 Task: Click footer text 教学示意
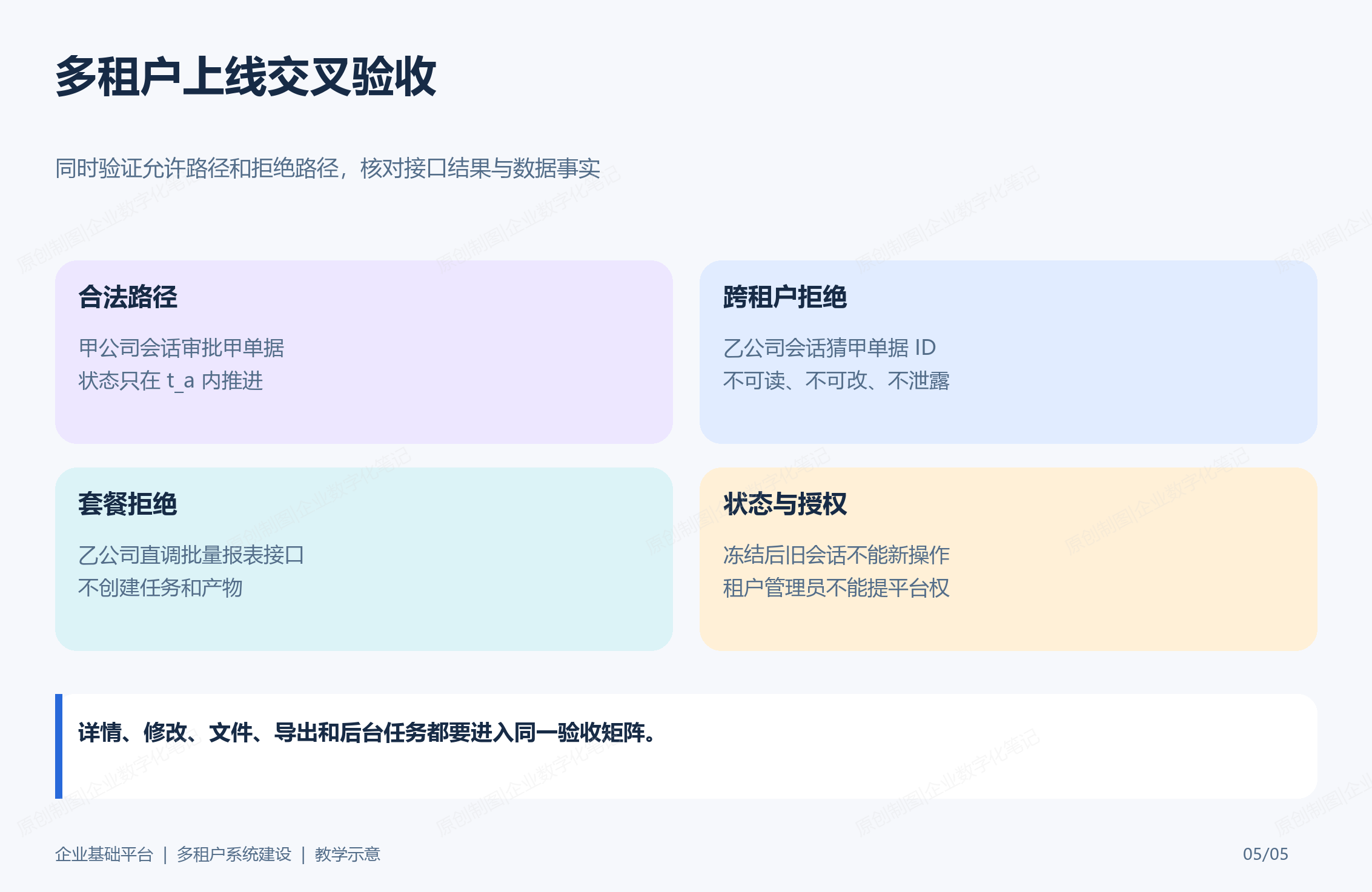[x=347, y=854]
